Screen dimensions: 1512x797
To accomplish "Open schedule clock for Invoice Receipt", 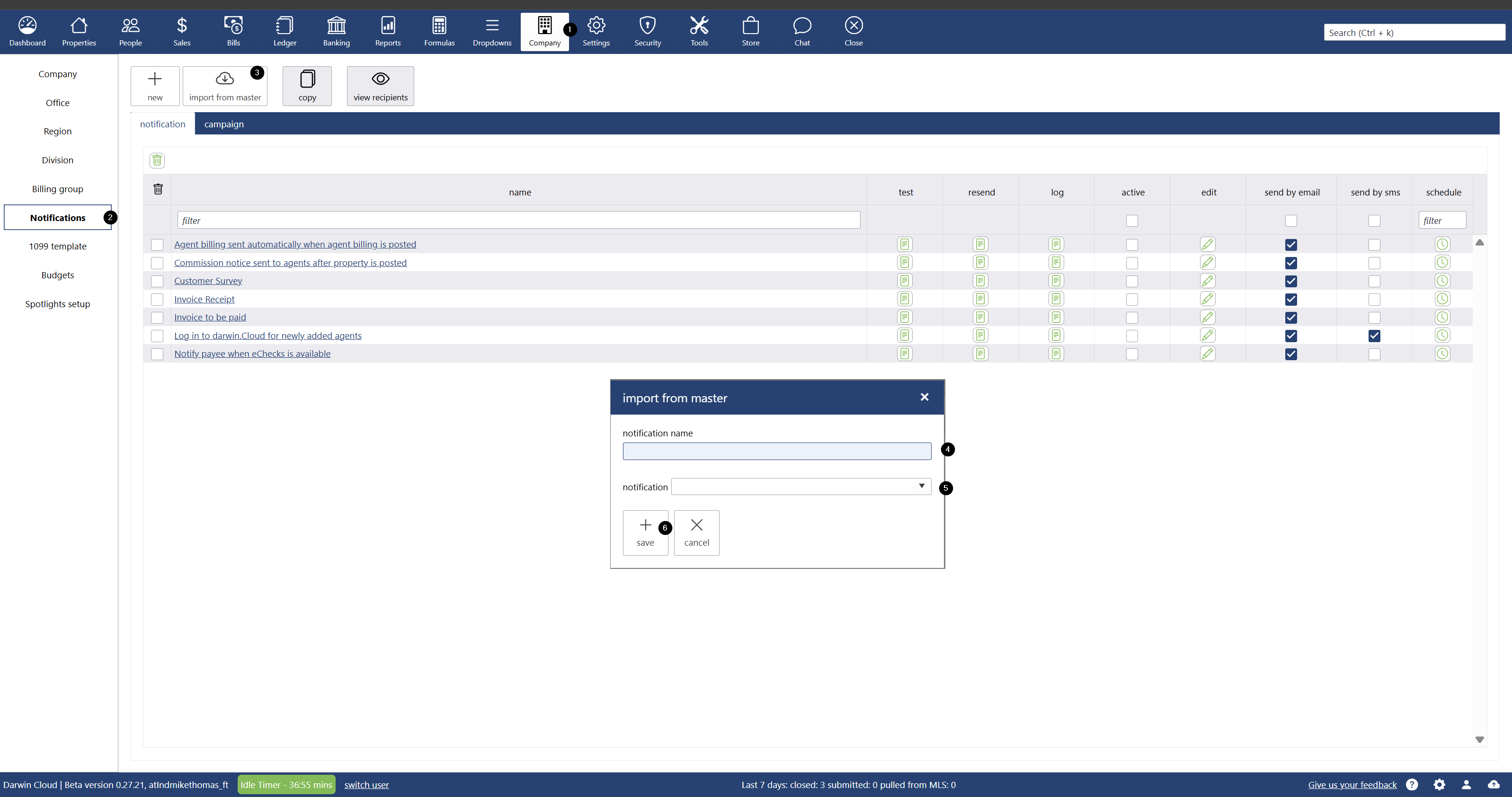I will click(x=1442, y=299).
